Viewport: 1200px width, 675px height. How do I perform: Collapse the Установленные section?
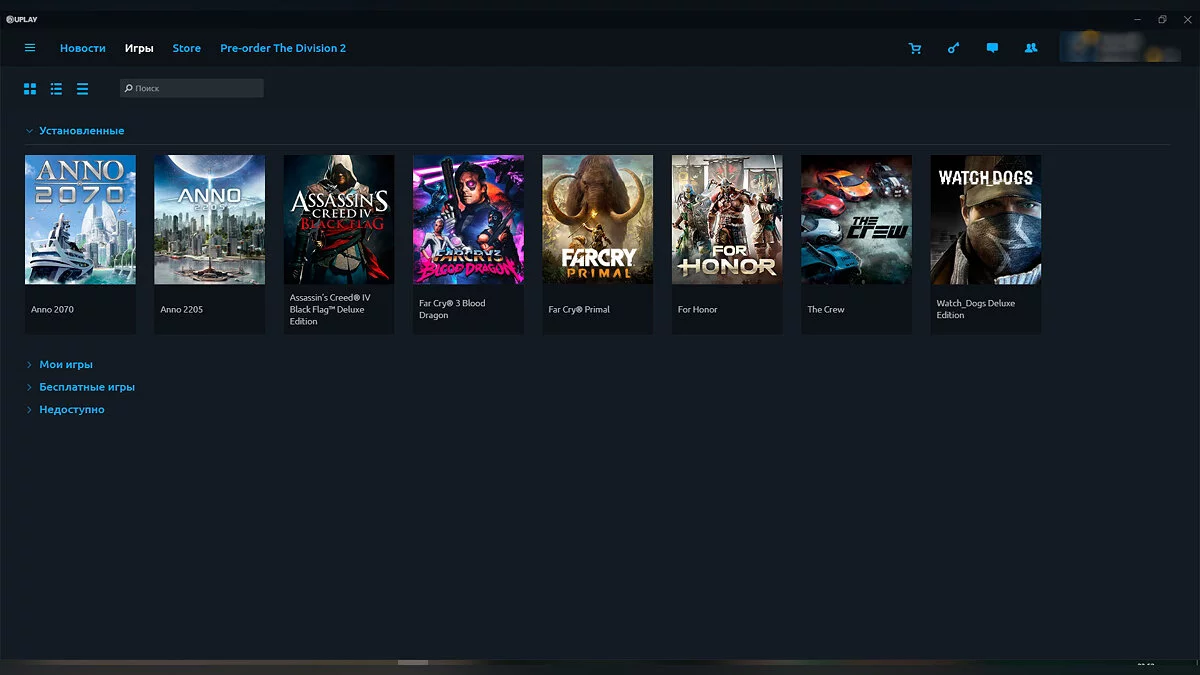click(x=76, y=131)
